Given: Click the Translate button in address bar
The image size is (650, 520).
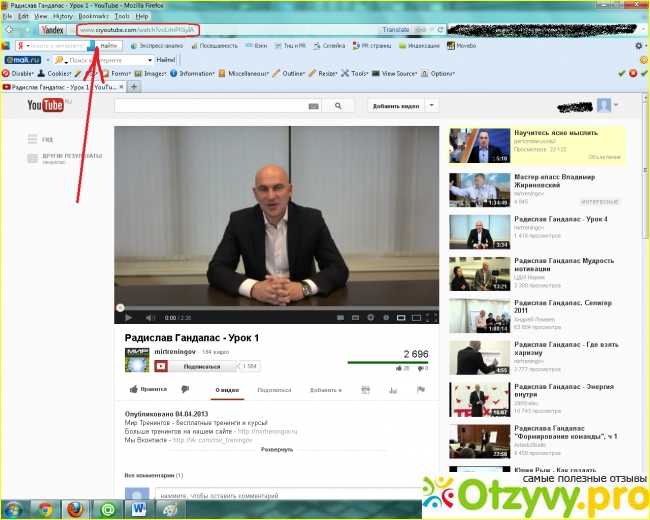Looking at the screenshot, I should point(395,29).
